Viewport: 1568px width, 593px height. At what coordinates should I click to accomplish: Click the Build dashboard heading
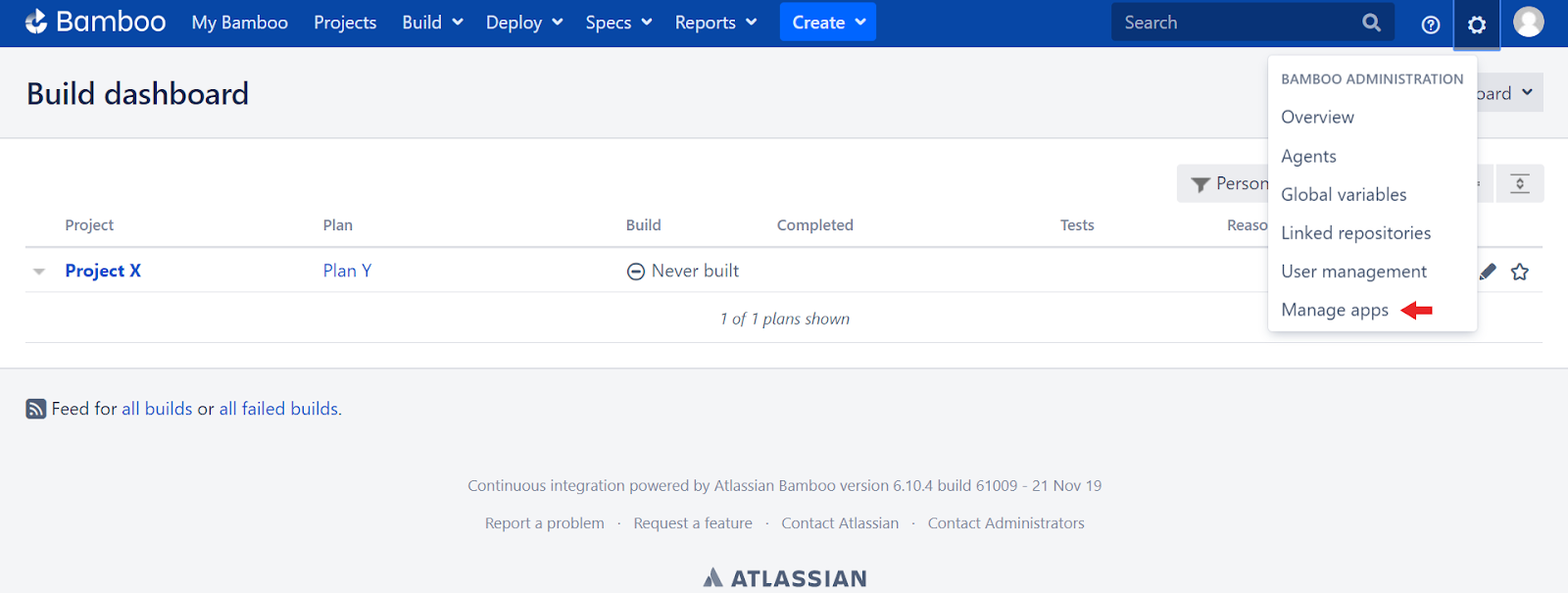coord(137,93)
